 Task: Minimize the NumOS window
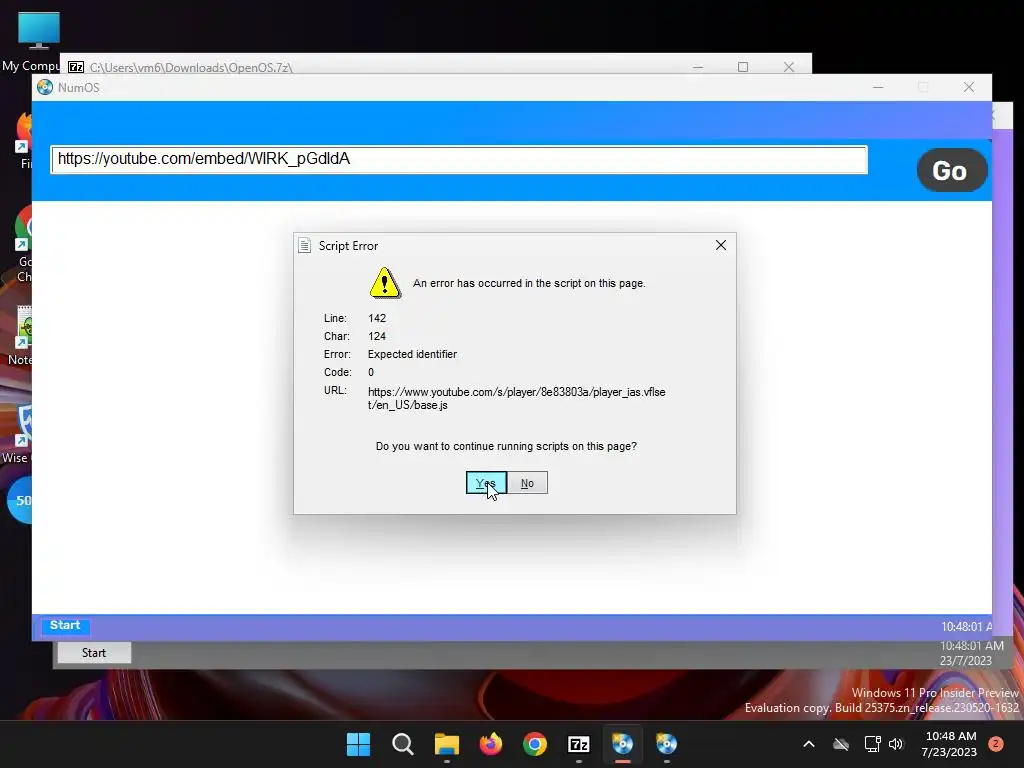pyautogui.click(x=878, y=87)
